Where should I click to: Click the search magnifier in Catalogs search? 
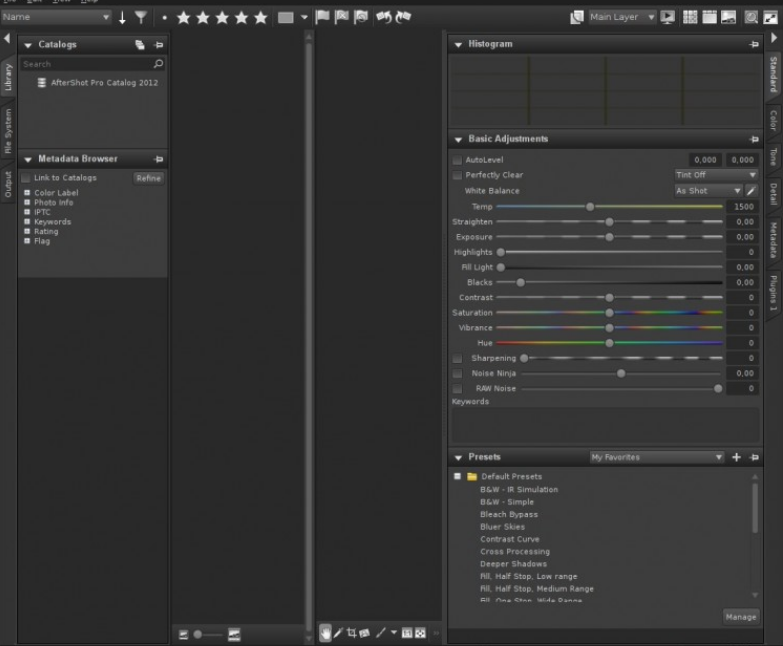click(x=158, y=64)
